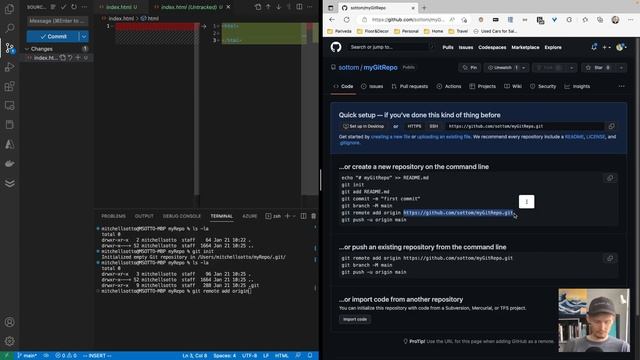640x360 pixels.
Task: Click the blue Commit button
Action: pos(53,36)
